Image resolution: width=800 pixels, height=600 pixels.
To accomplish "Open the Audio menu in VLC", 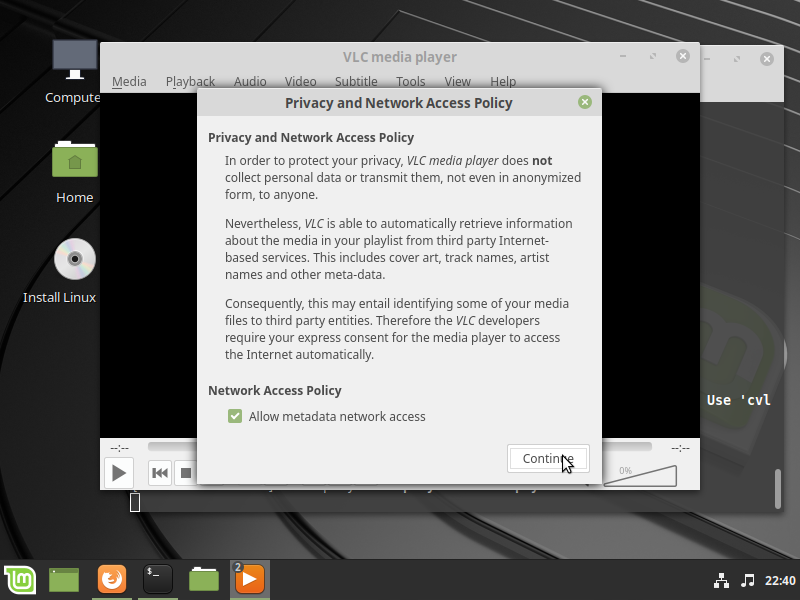I will [x=250, y=82].
